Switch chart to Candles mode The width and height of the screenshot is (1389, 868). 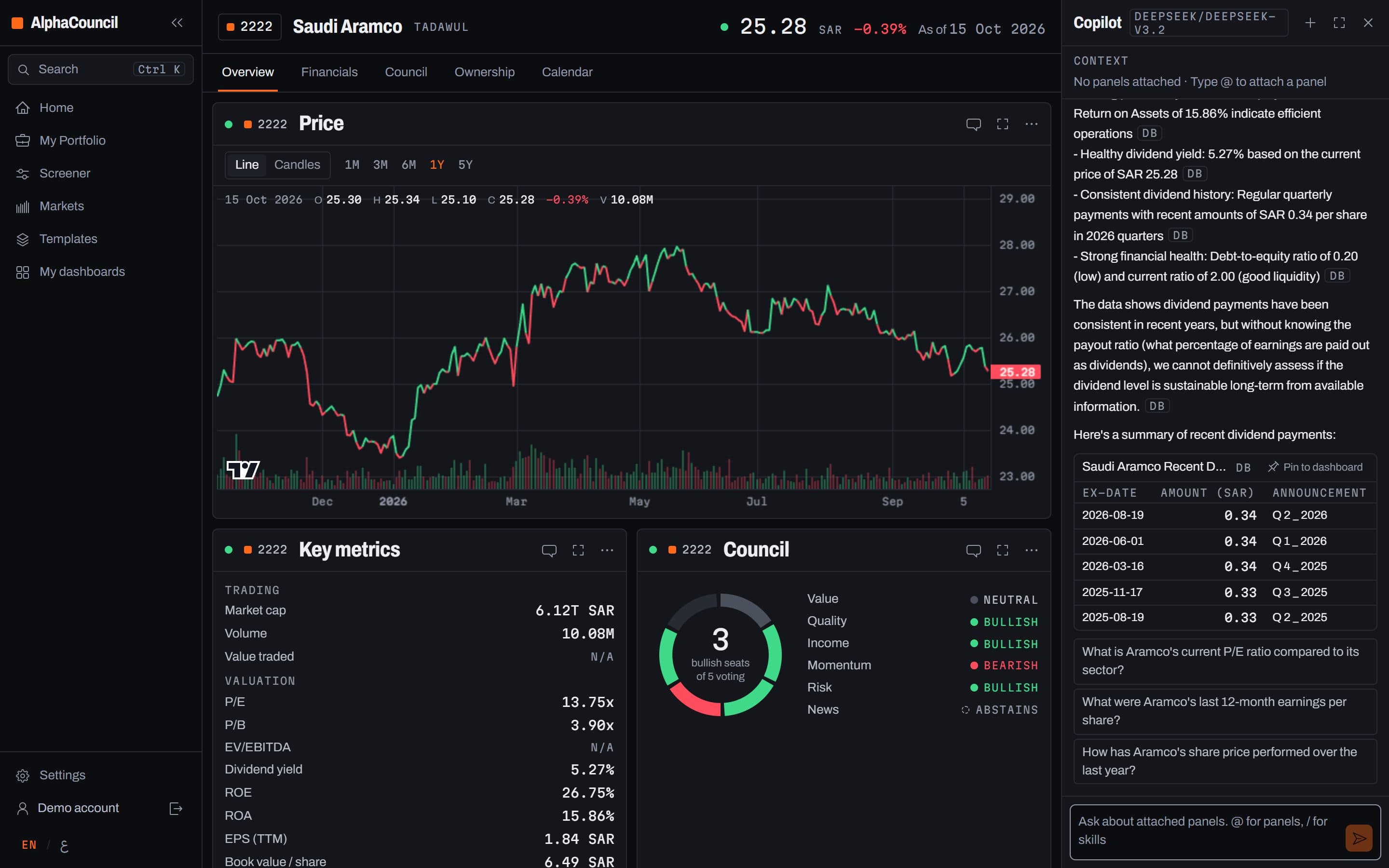coord(297,165)
